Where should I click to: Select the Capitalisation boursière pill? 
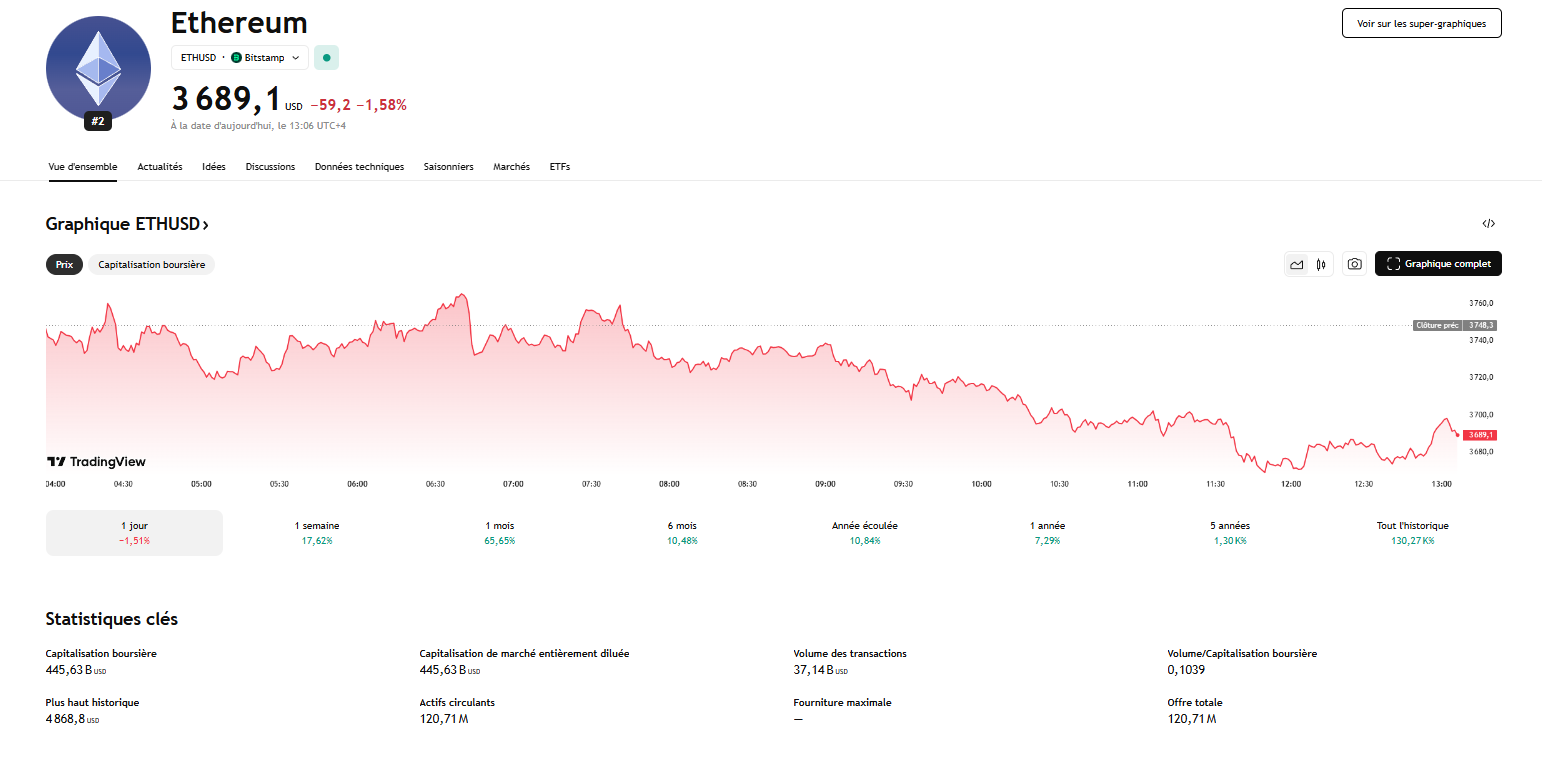151,265
